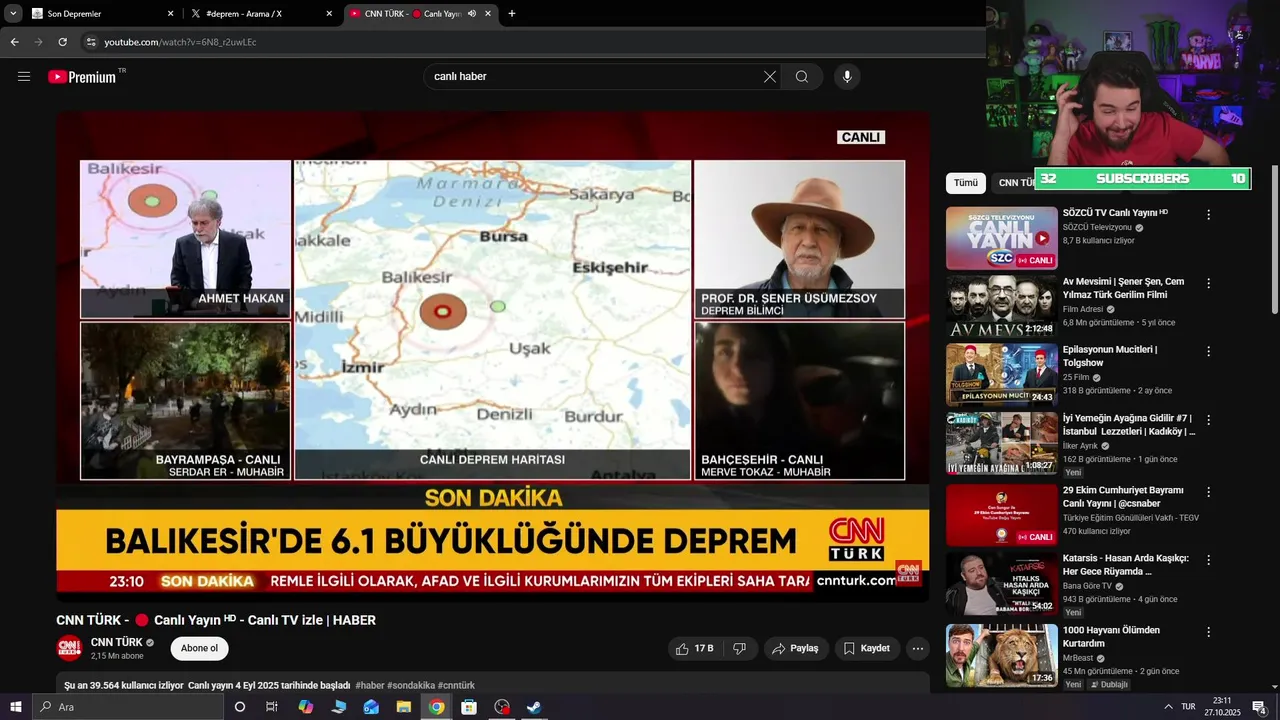Image resolution: width=1280 pixels, height=720 pixels.
Task: Click the Kaydet save button
Action: (867, 649)
